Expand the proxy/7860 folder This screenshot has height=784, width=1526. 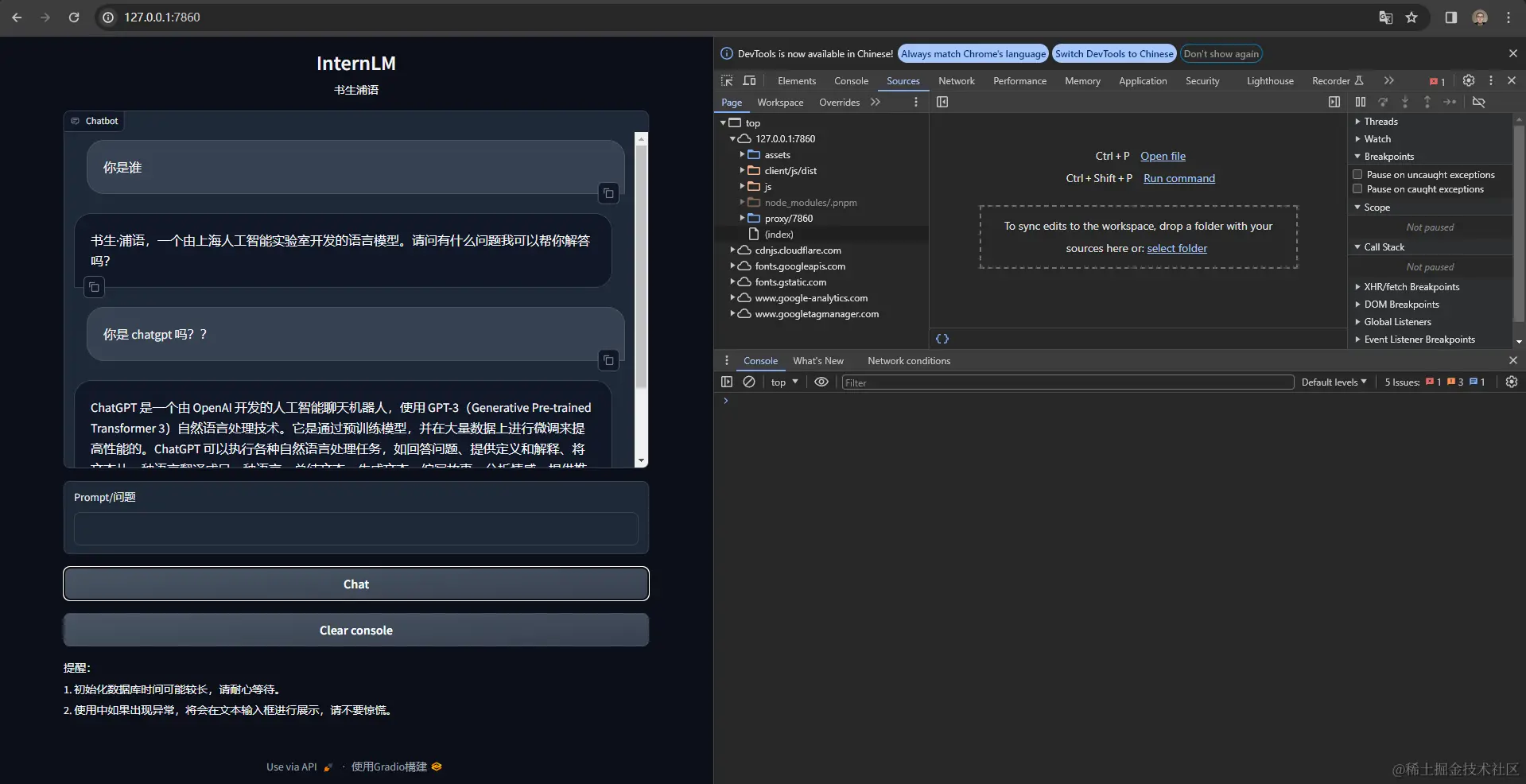[x=742, y=218]
